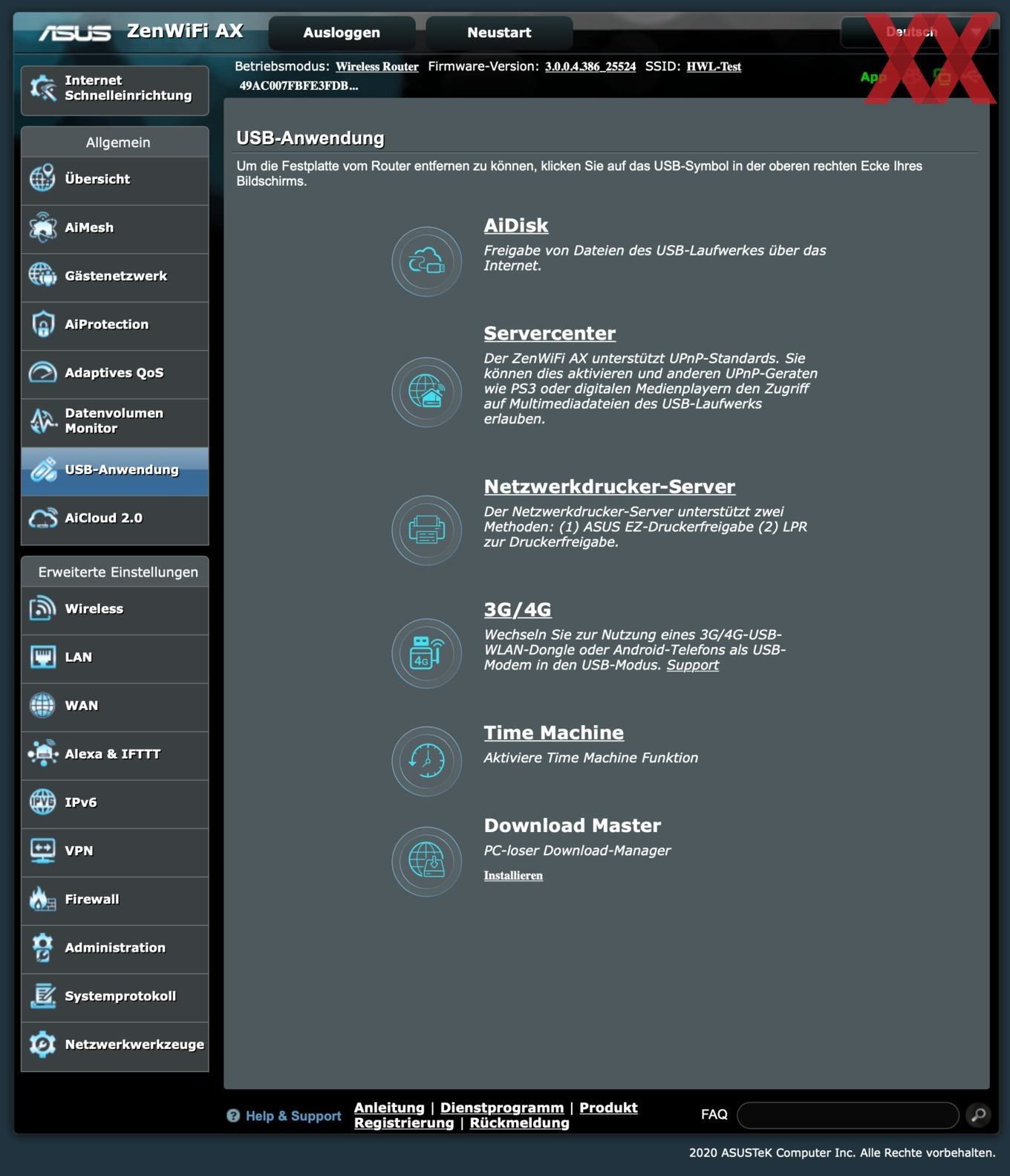This screenshot has height=1176, width=1010.
Task: Open the Servercenter heading link
Action: (550, 333)
